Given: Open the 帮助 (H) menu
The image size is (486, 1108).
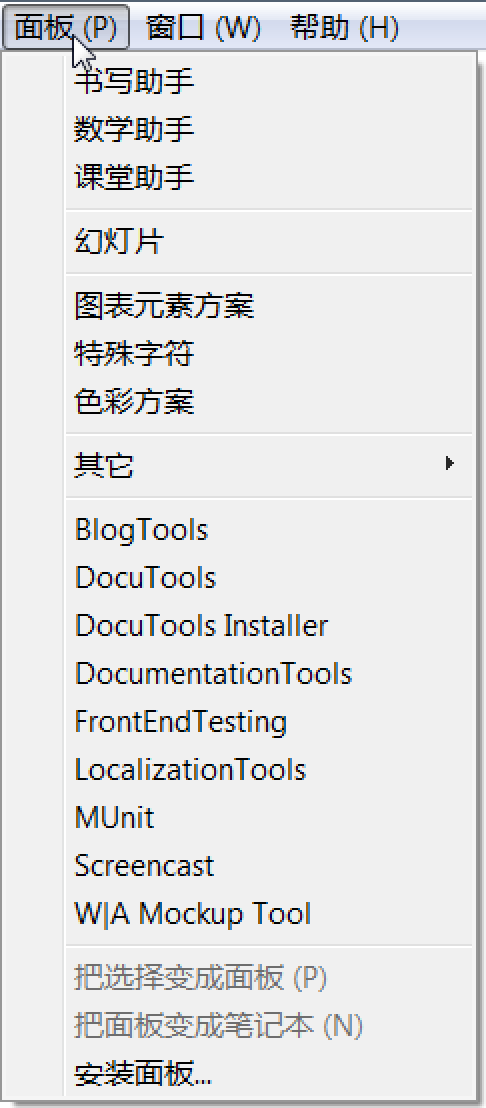Looking at the screenshot, I should coord(345,28).
